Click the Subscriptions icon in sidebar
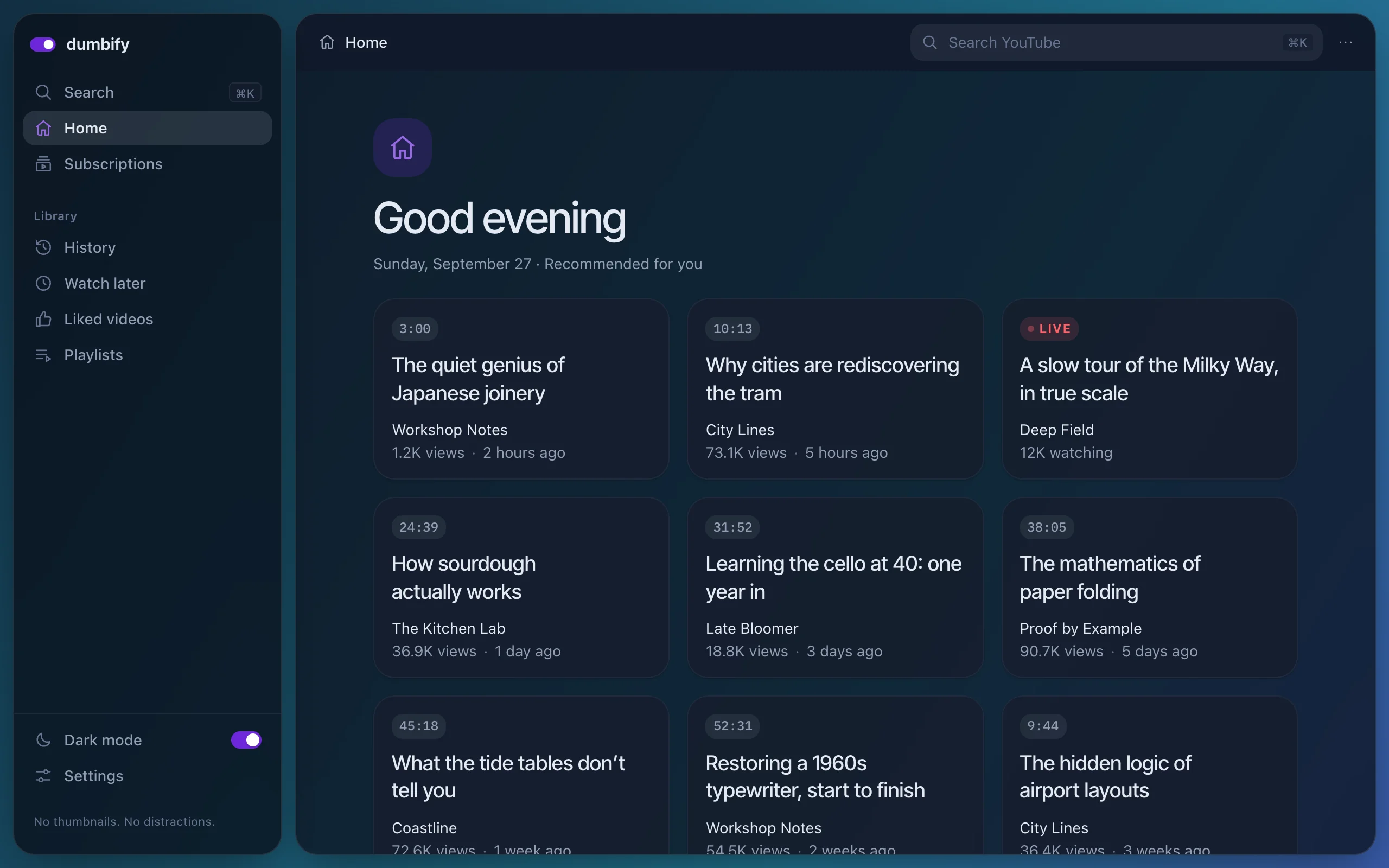 (x=43, y=164)
